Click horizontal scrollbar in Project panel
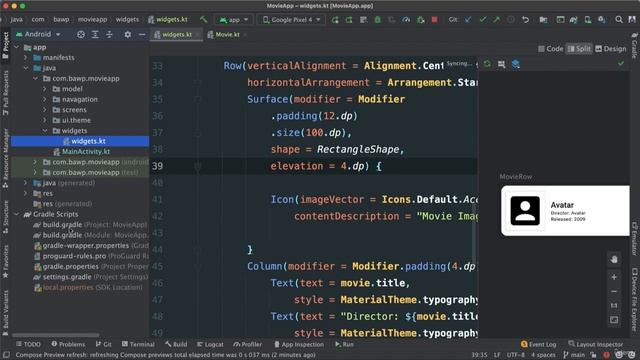Viewport: 640px width, 360px height. pos(55,335)
